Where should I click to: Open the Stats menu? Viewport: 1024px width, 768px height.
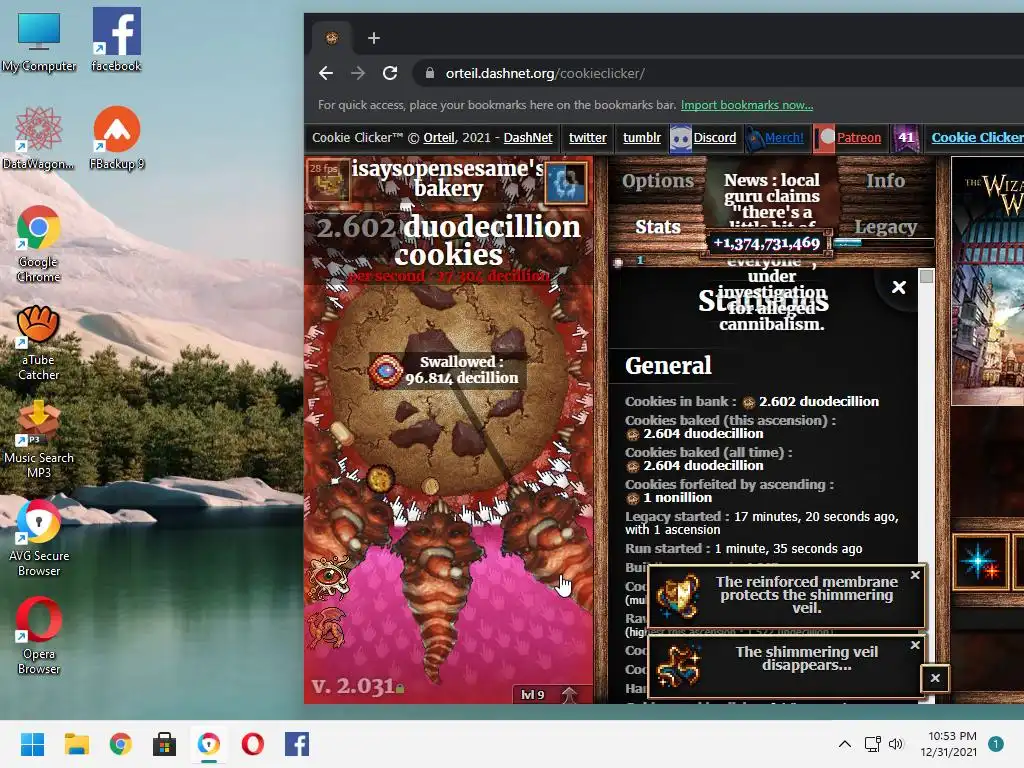(x=658, y=227)
